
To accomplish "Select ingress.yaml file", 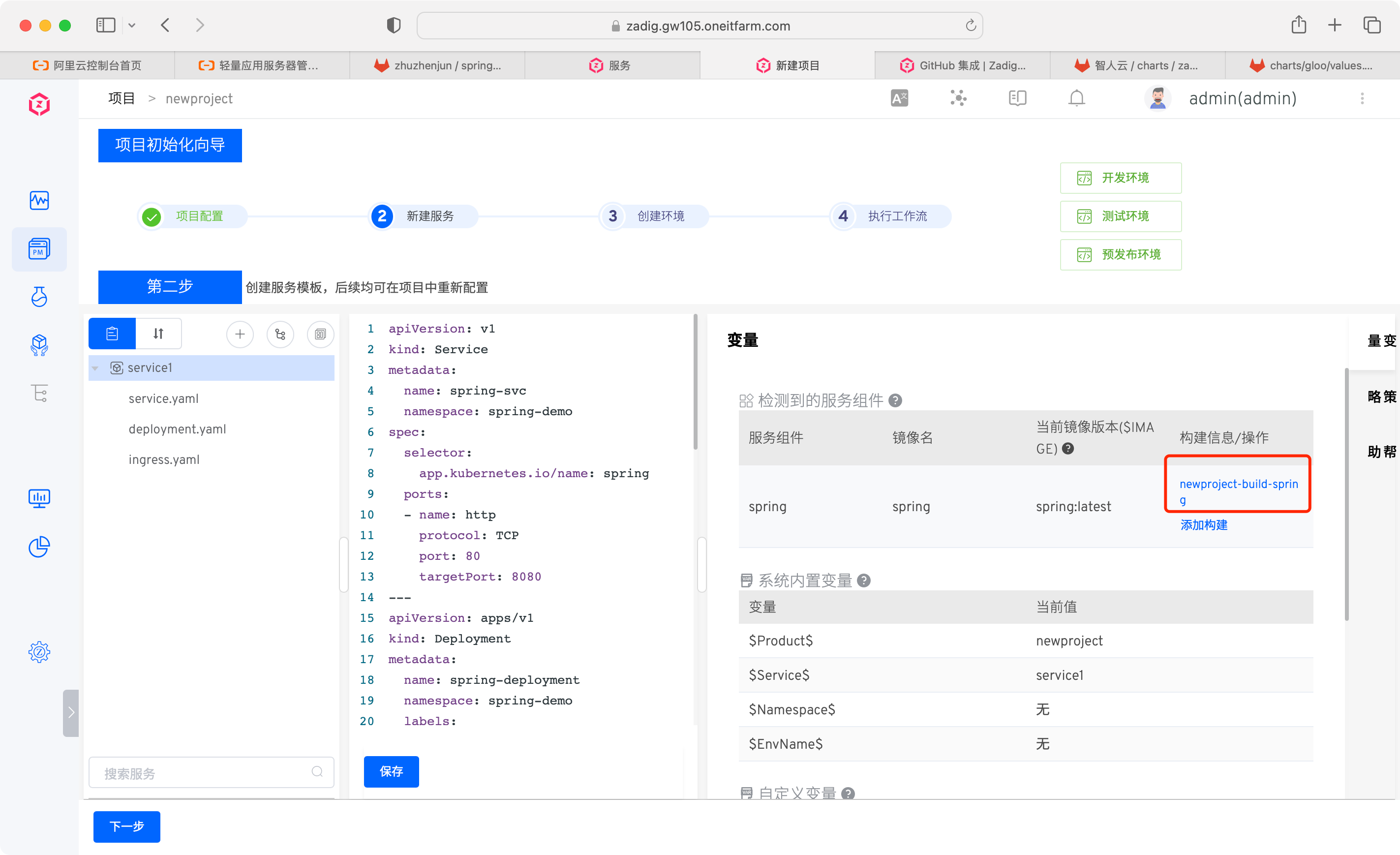I will (164, 459).
